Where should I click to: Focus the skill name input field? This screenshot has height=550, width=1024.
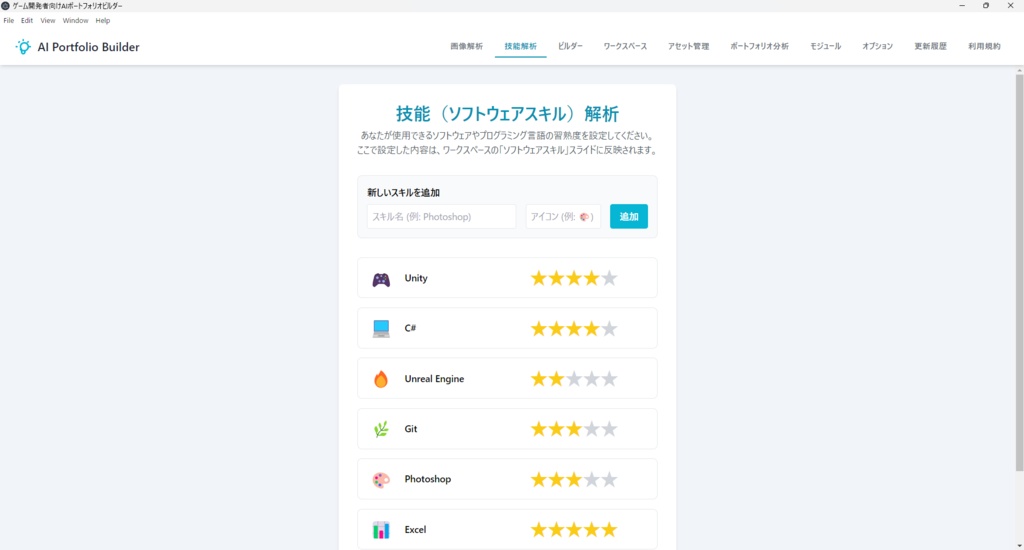pyautogui.click(x=441, y=216)
